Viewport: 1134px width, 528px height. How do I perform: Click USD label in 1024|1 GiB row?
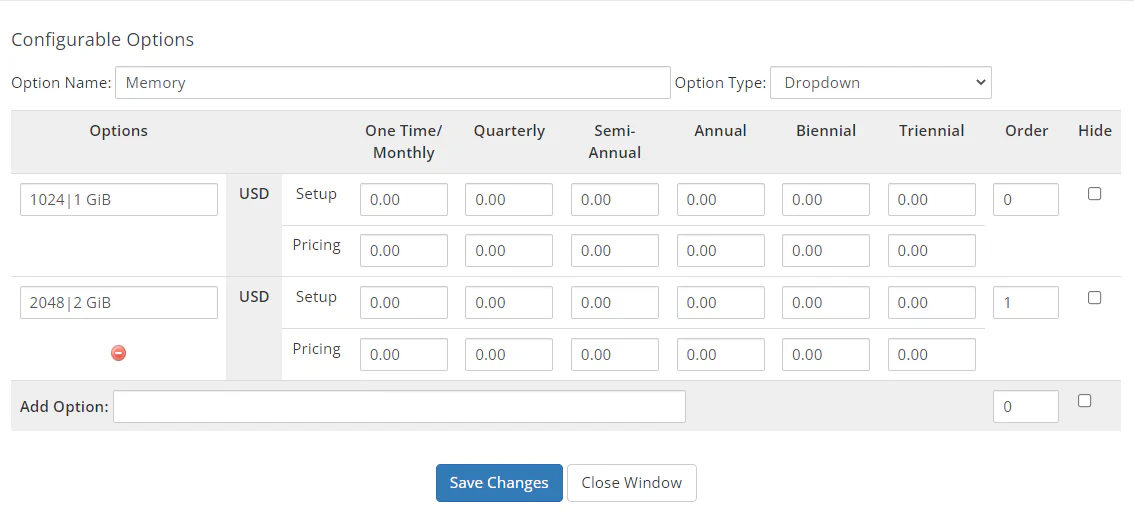click(x=254, y=194)
